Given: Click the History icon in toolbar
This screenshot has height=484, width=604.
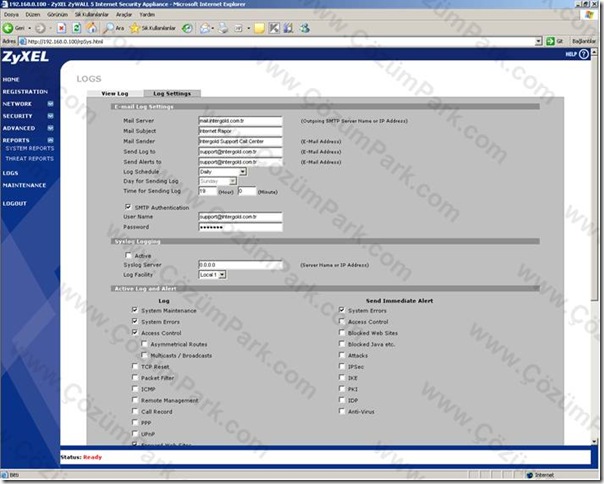Looking at the screenshot, I should click(188, 28).
